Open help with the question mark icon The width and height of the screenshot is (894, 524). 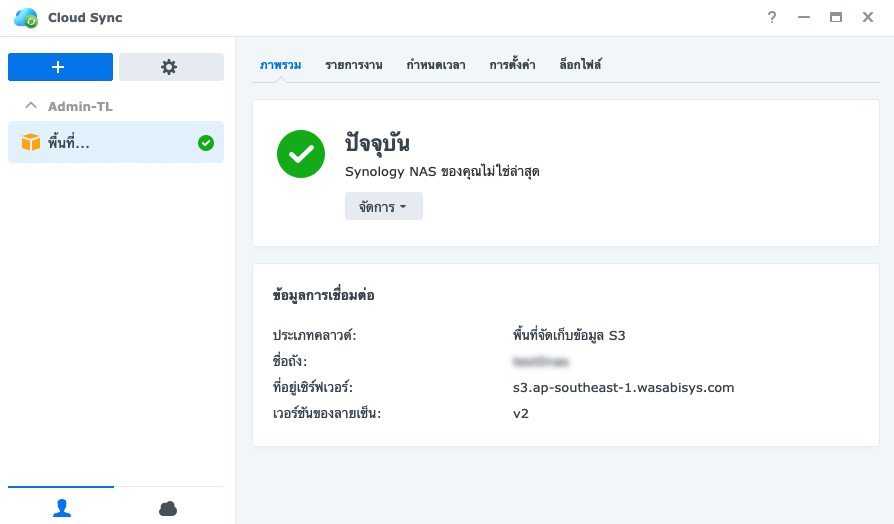pos(771,18)
